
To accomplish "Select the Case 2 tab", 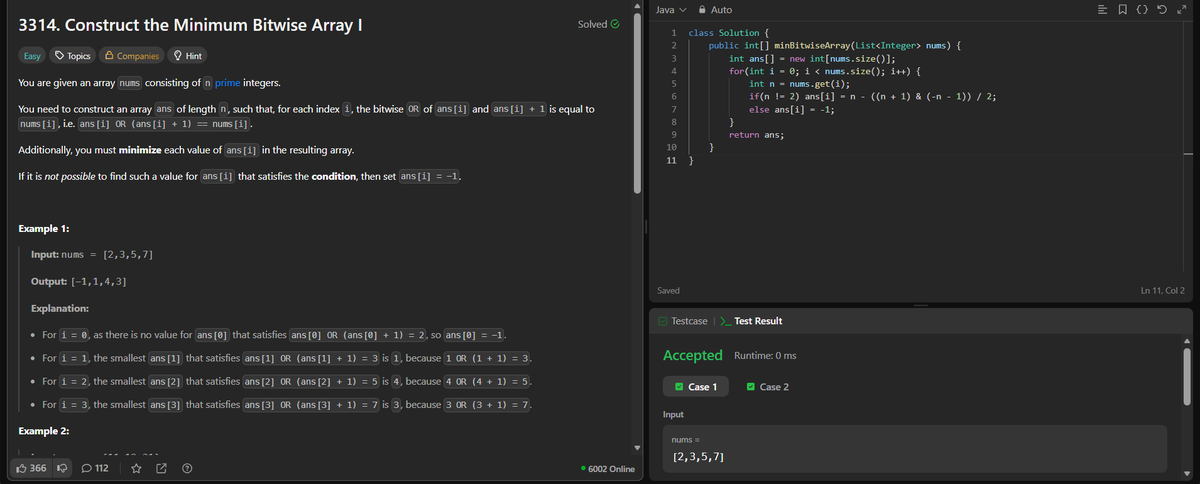I will (766, 387).
